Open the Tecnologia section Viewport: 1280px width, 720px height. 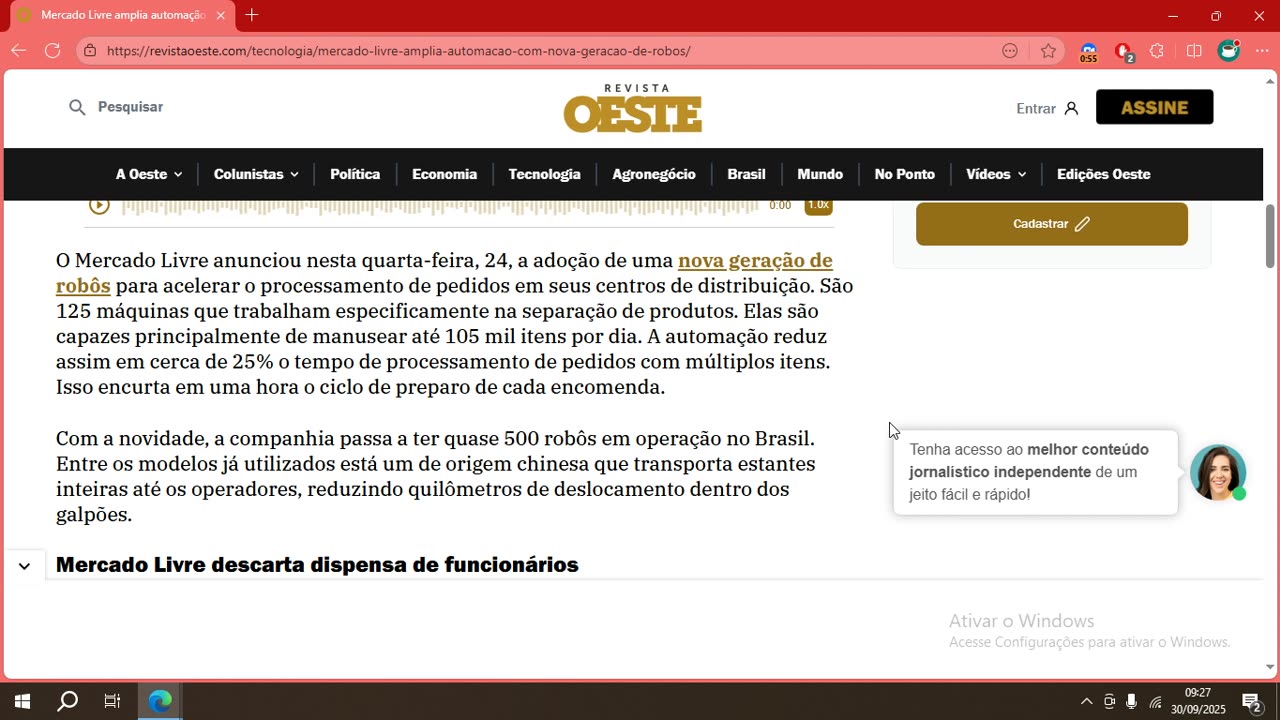coord(544,174)
